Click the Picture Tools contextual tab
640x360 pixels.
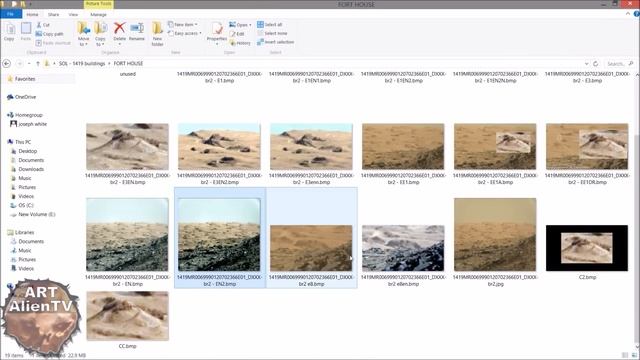coord(99,4)
